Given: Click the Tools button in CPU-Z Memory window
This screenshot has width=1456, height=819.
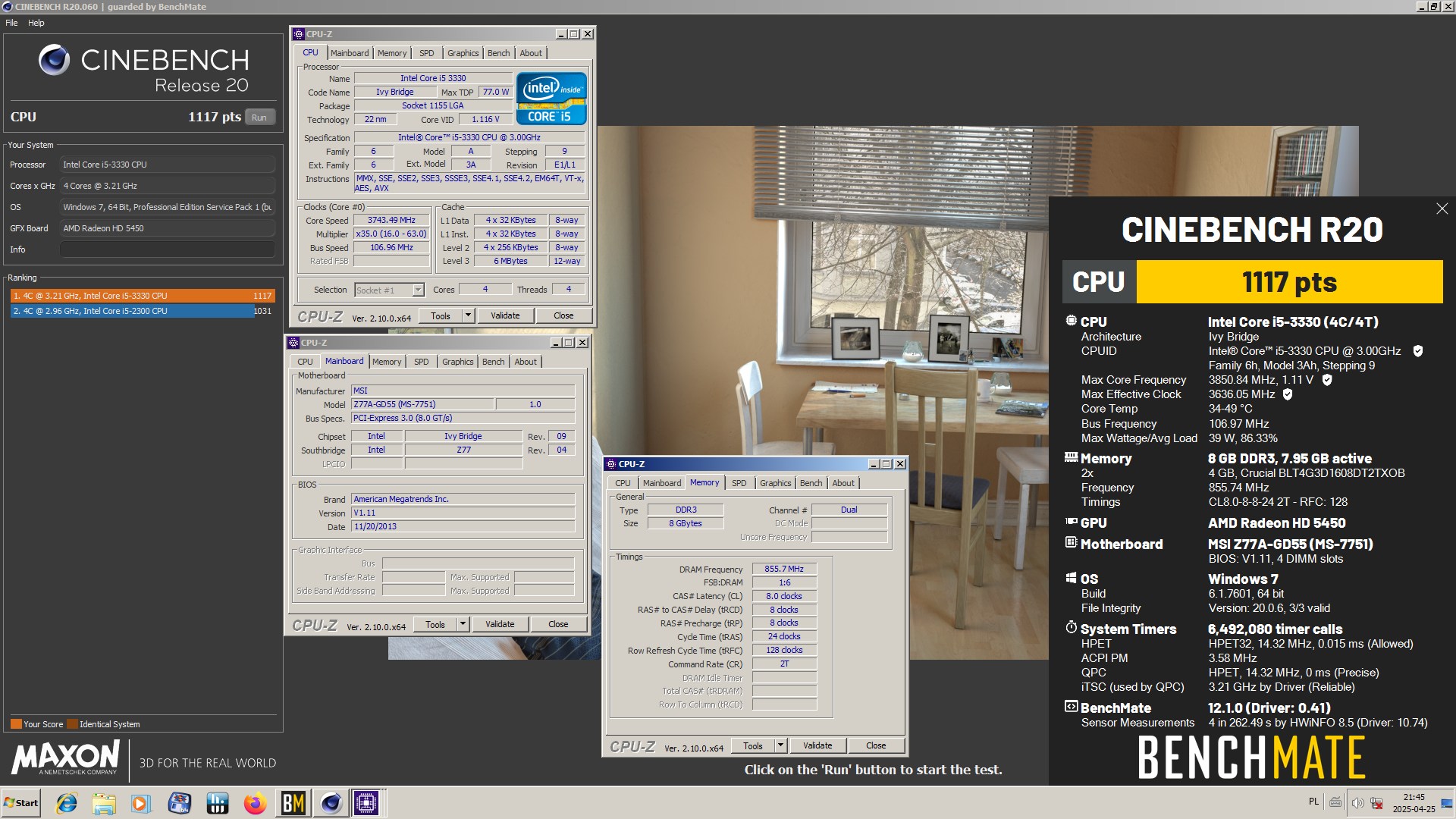Looking at the screenshot, I should (x=753, y=745).
